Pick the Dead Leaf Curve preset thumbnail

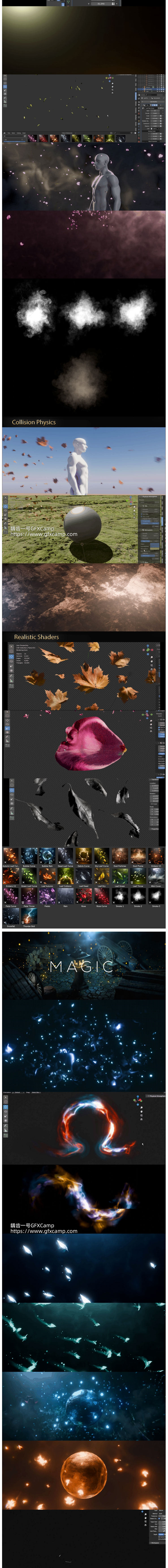pos(65,856)
